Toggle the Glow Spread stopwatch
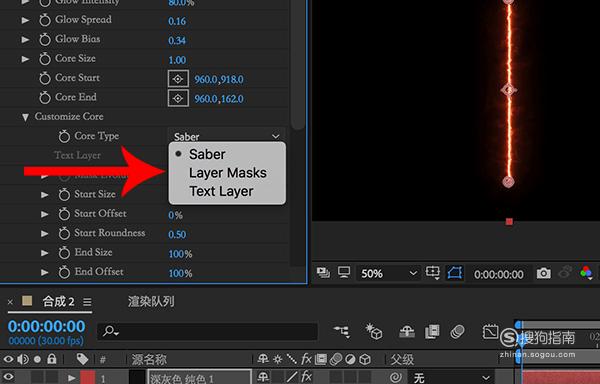This screenshot has width=600, height=384. pos(45,20)
